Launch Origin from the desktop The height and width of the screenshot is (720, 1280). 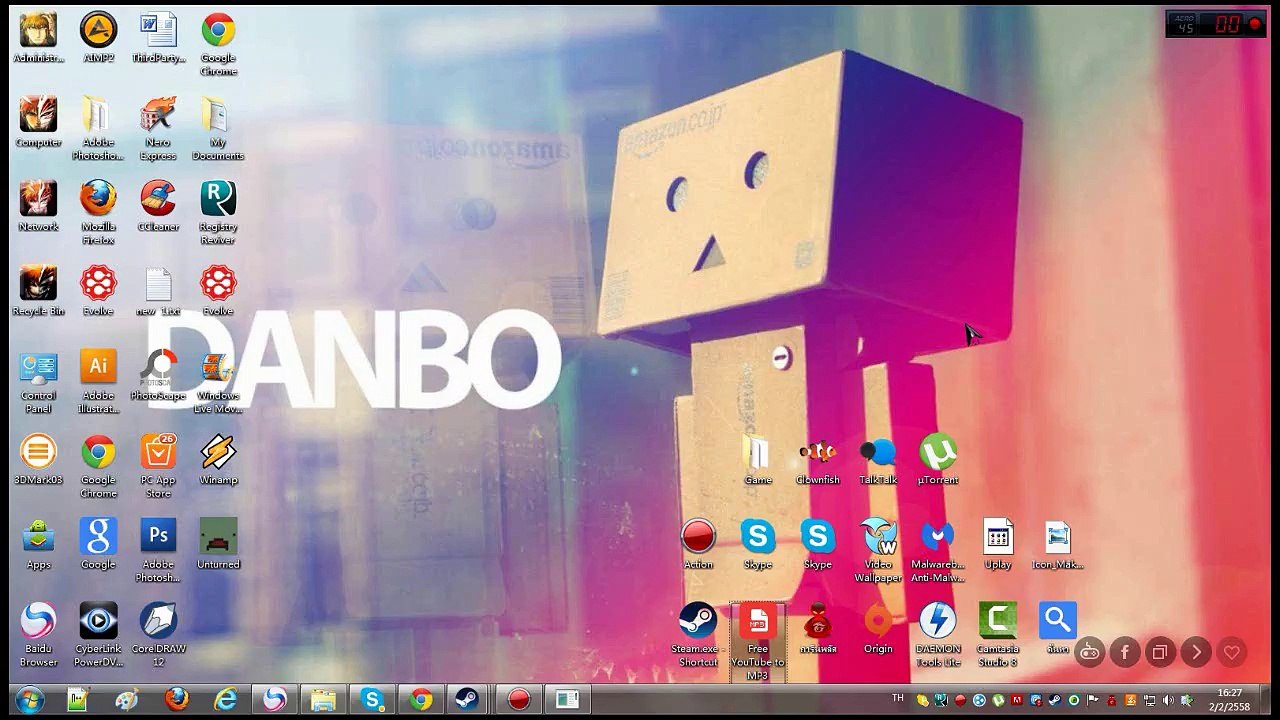tap(878, 628)
